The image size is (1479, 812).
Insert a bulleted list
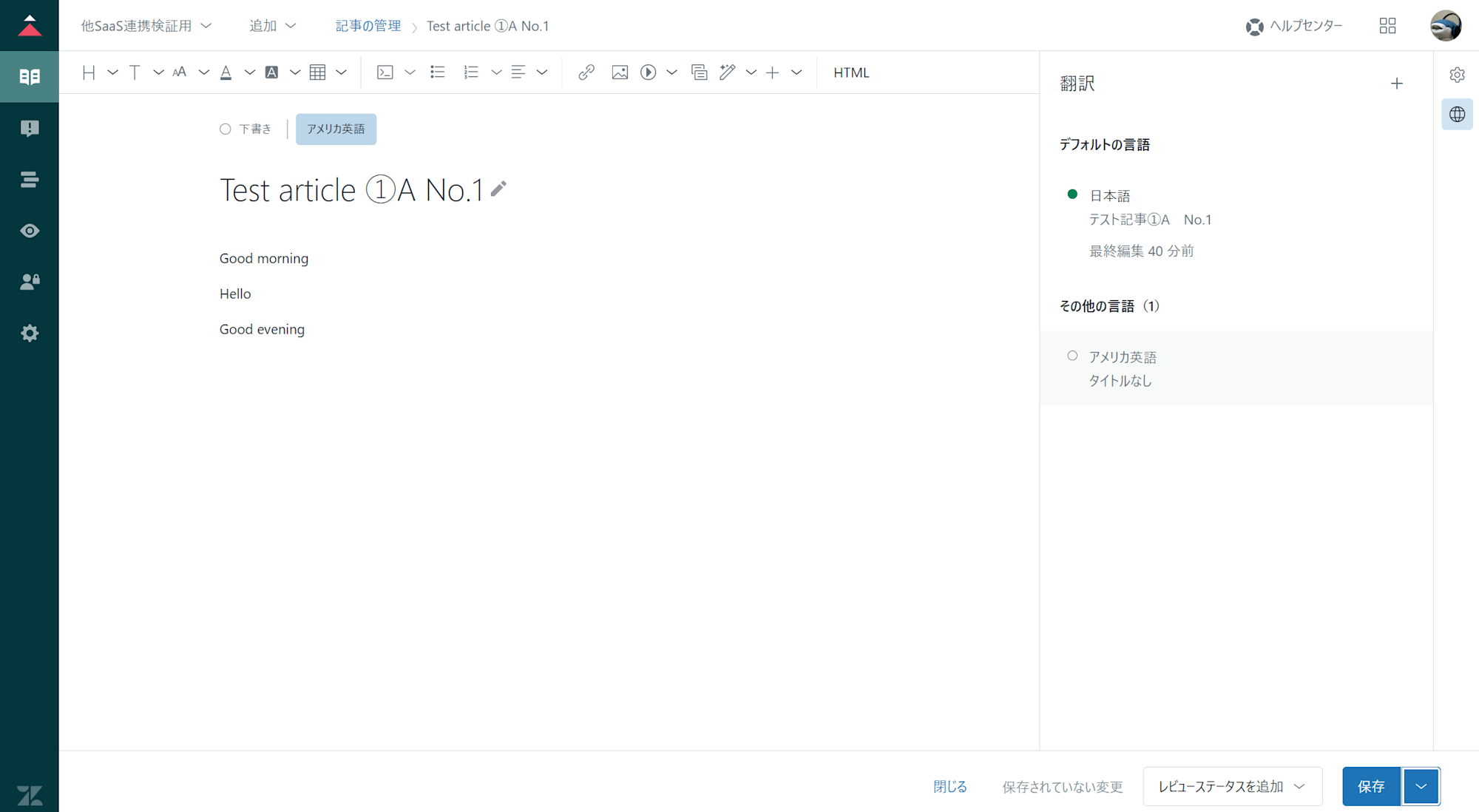point(438,72)
